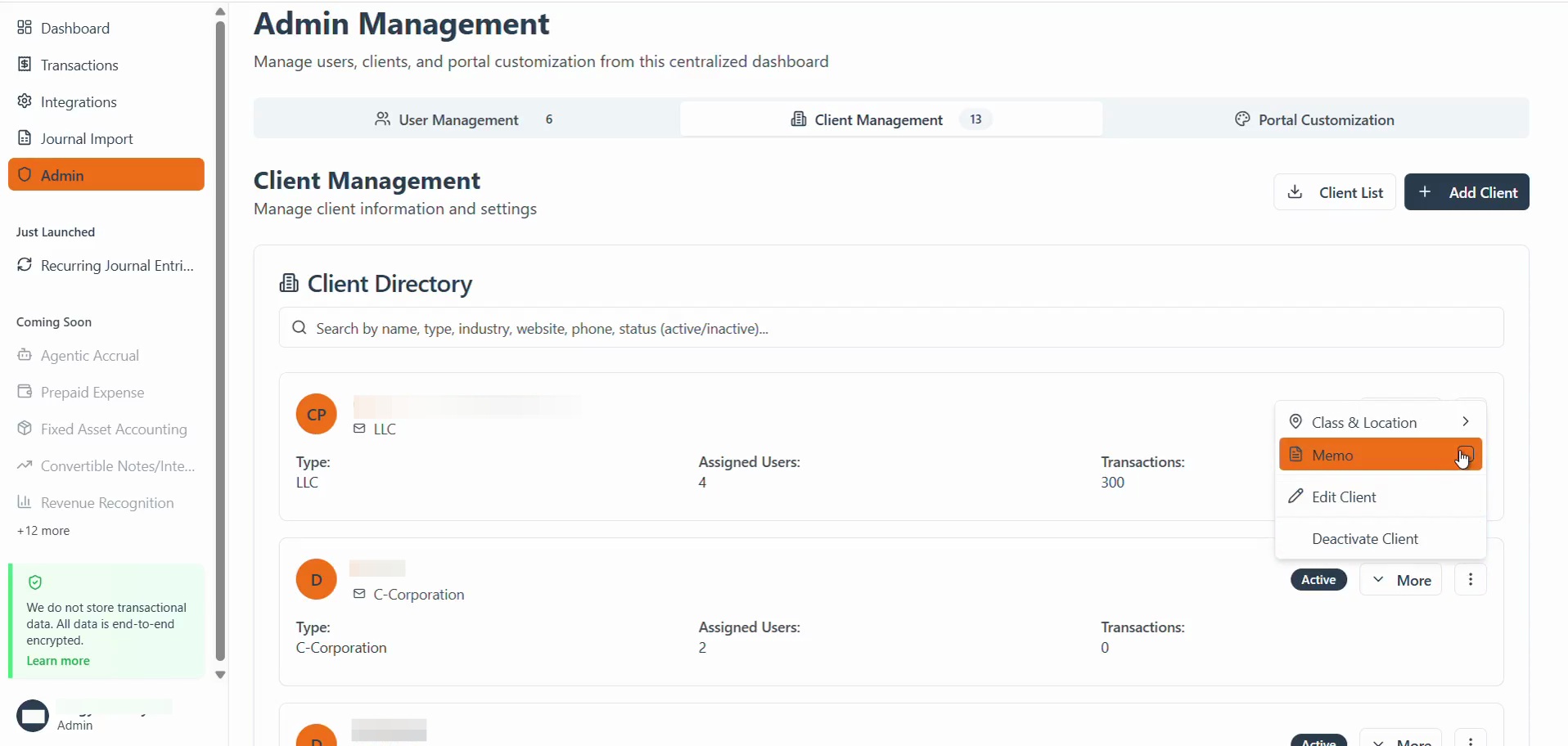Click the Agentic Accrual robot icon
This screenshot has height=746, width=1568.
(25, 355)
